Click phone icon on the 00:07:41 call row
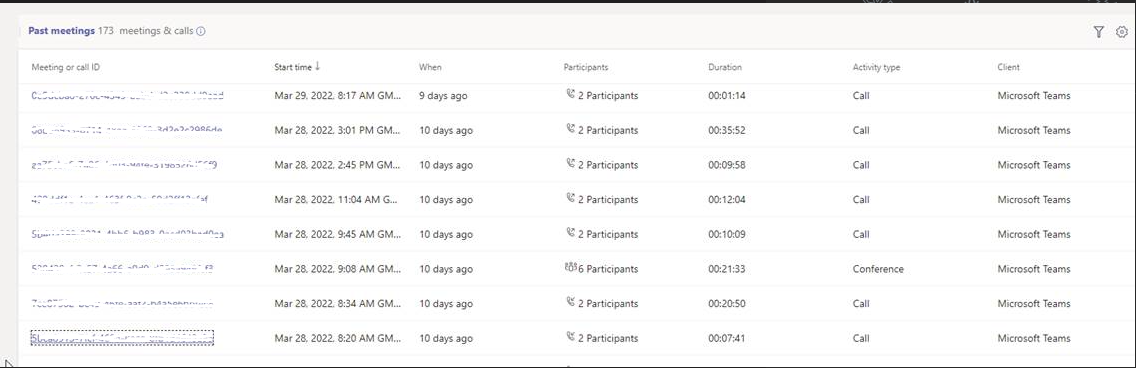1136x368 pixels. (570, 338)
